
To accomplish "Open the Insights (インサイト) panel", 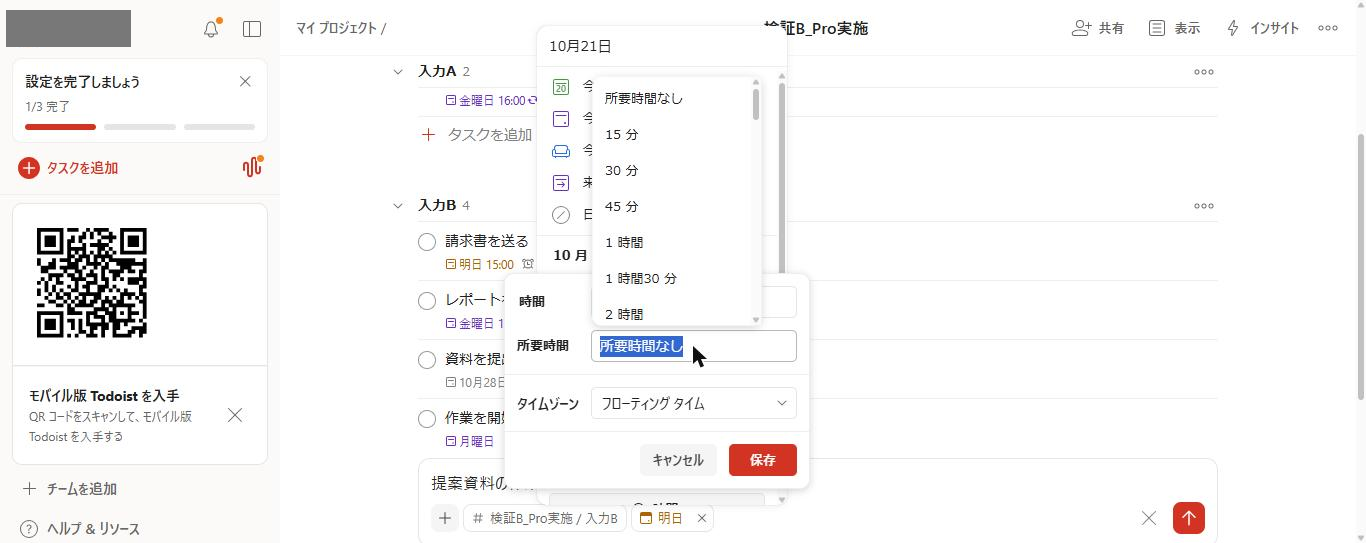I will point(1263,28).
